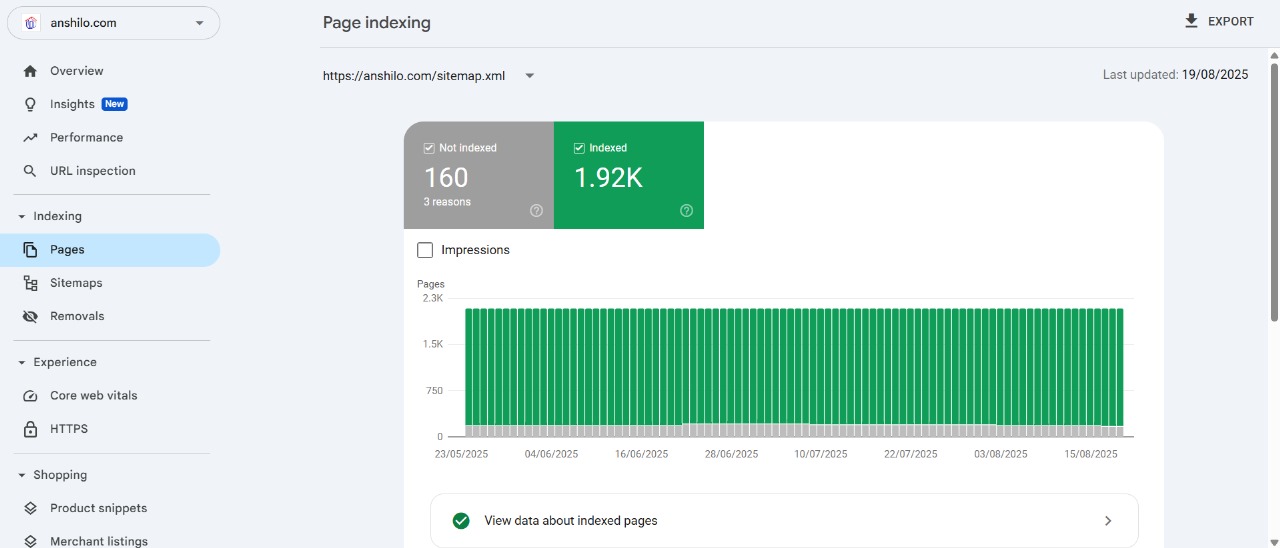Open Merchant listings menu item
1280x548 pixels.
98,541
